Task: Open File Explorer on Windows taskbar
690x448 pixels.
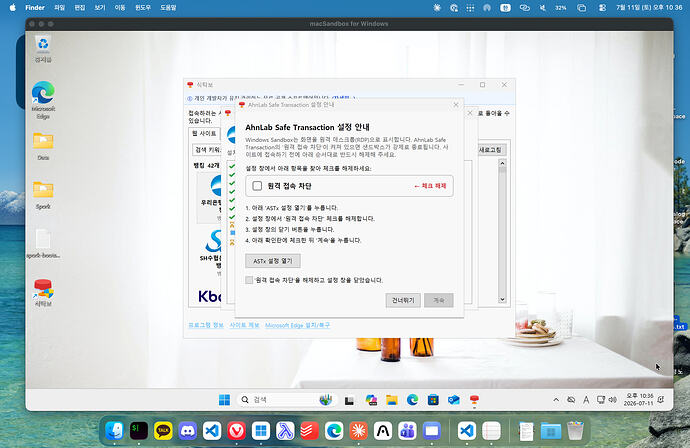Action: coord(392,400)
